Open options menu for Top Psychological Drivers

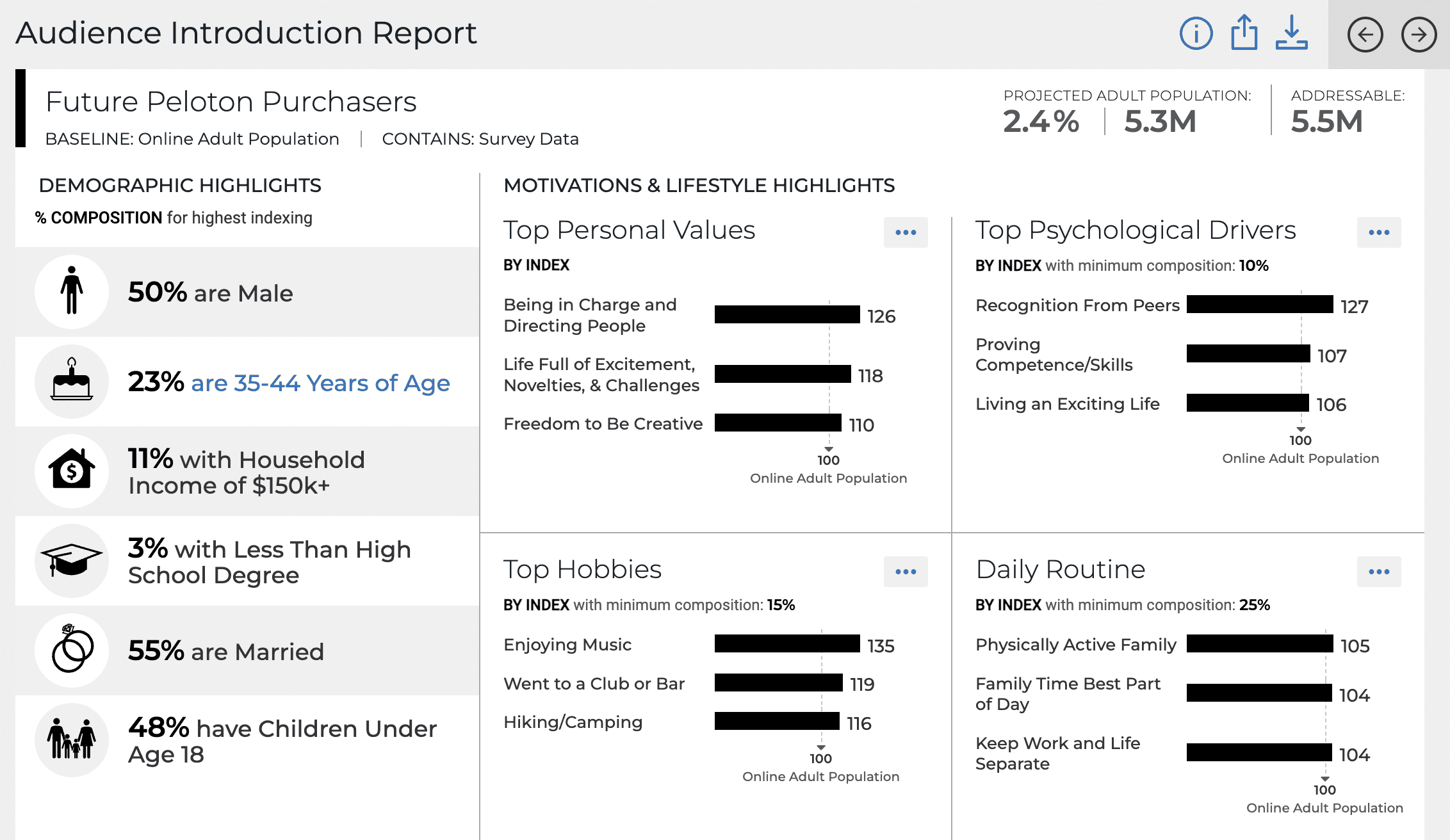(1379, 232)
